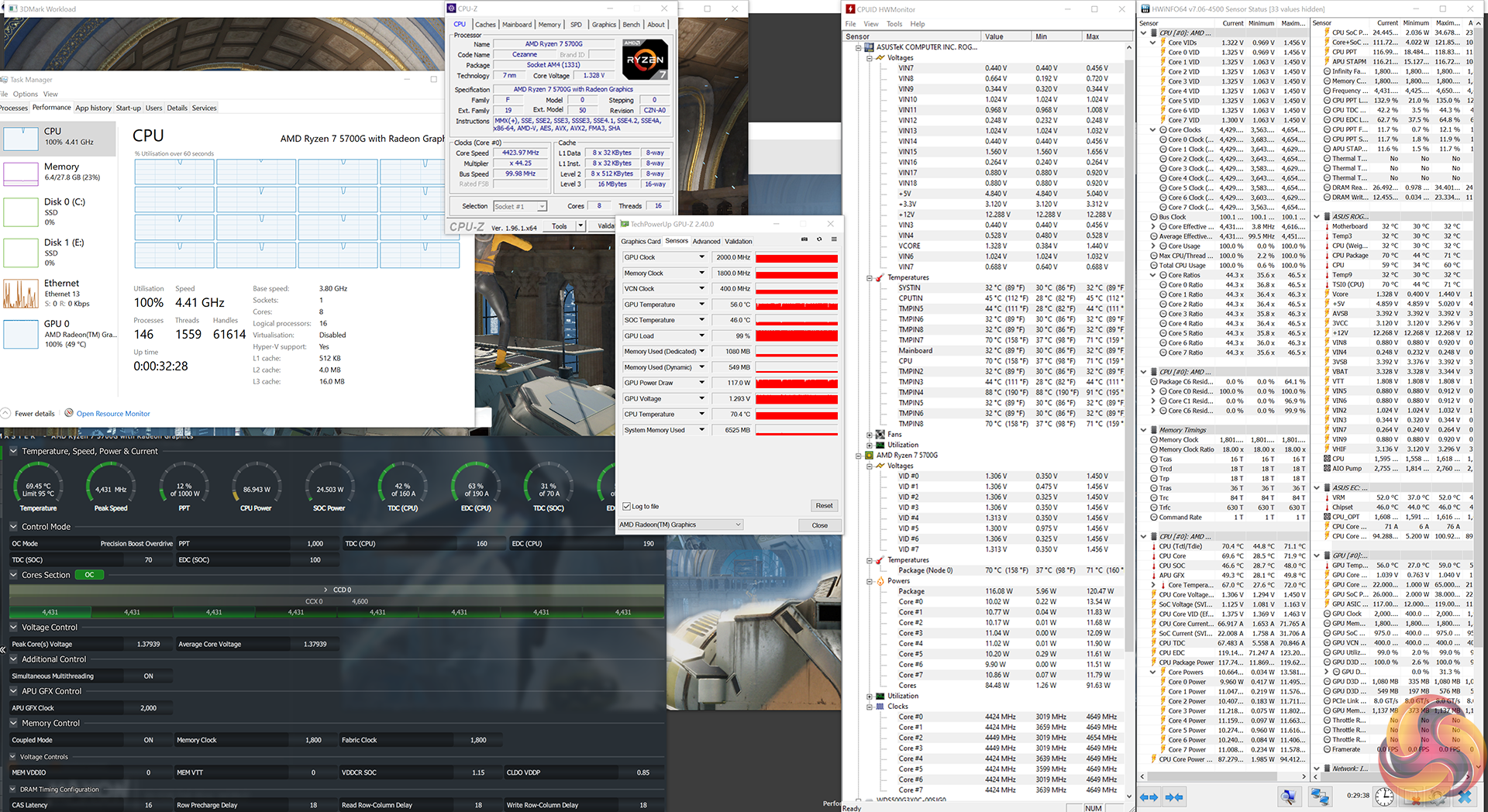
Task: Click the GPU-Z screenshot camera icon
Action: coord(804,239)
